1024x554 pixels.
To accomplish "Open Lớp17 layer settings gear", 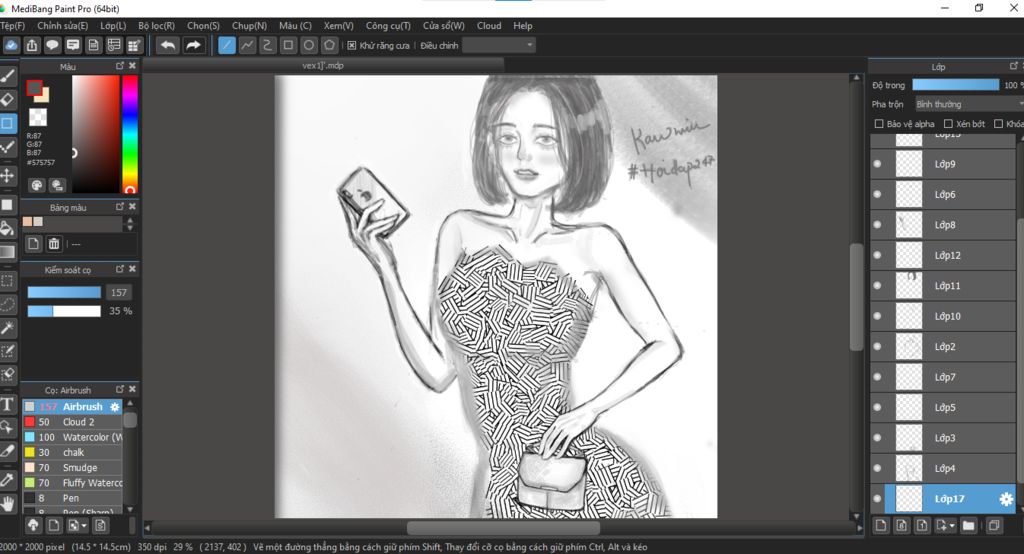I will [1006, 499].
